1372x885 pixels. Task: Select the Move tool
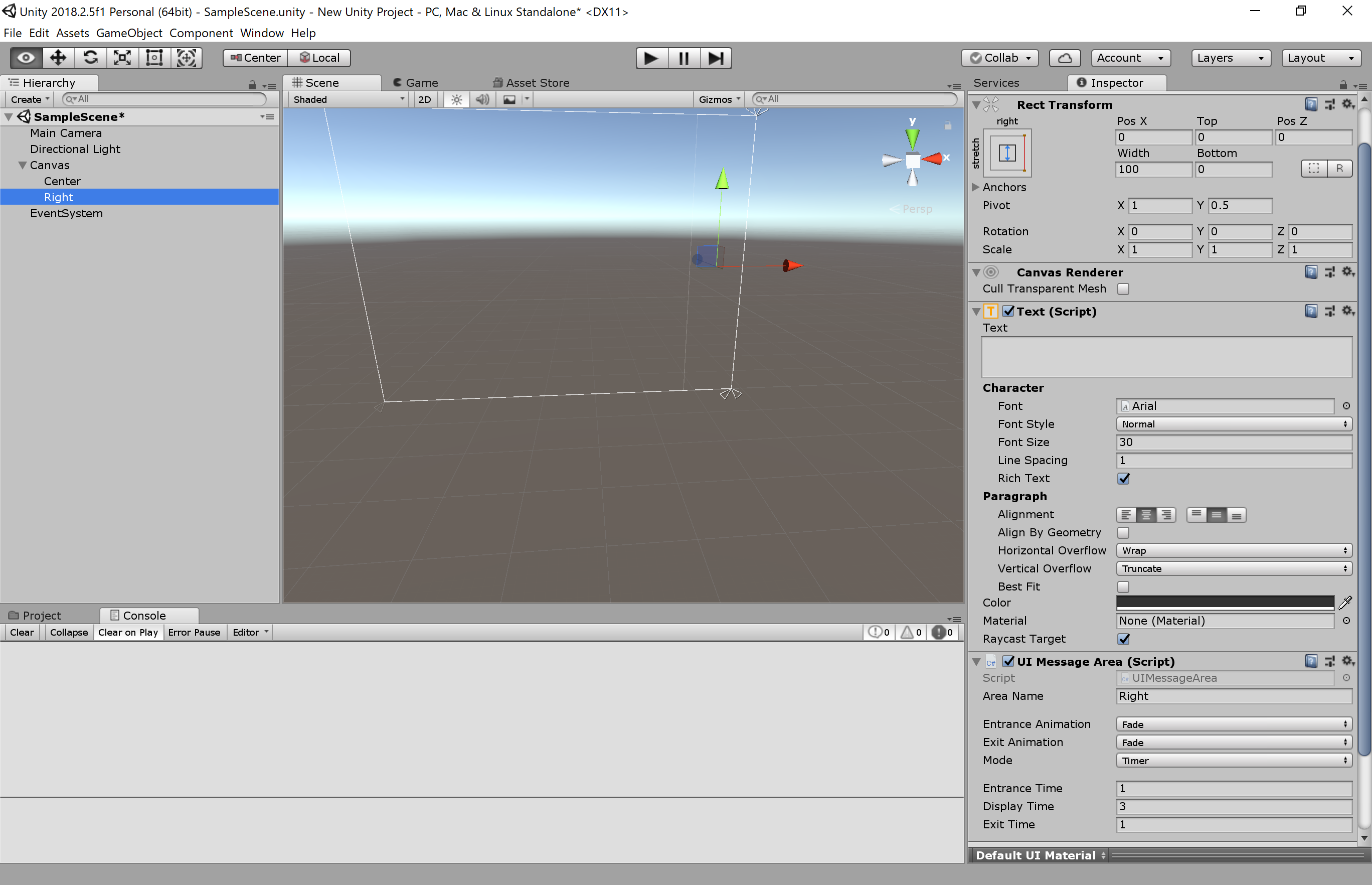tap(58, 58)
